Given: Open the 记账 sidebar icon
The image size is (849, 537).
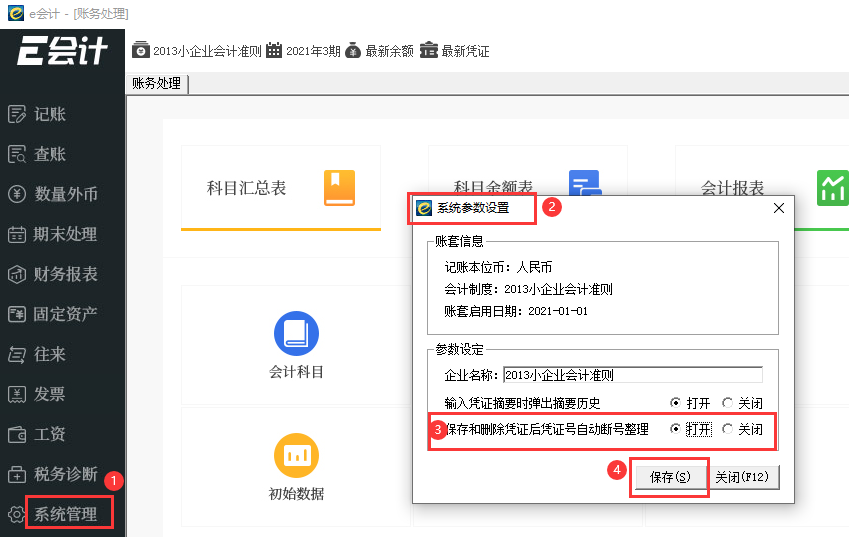Looking at the screenshot, I should 17,114.
